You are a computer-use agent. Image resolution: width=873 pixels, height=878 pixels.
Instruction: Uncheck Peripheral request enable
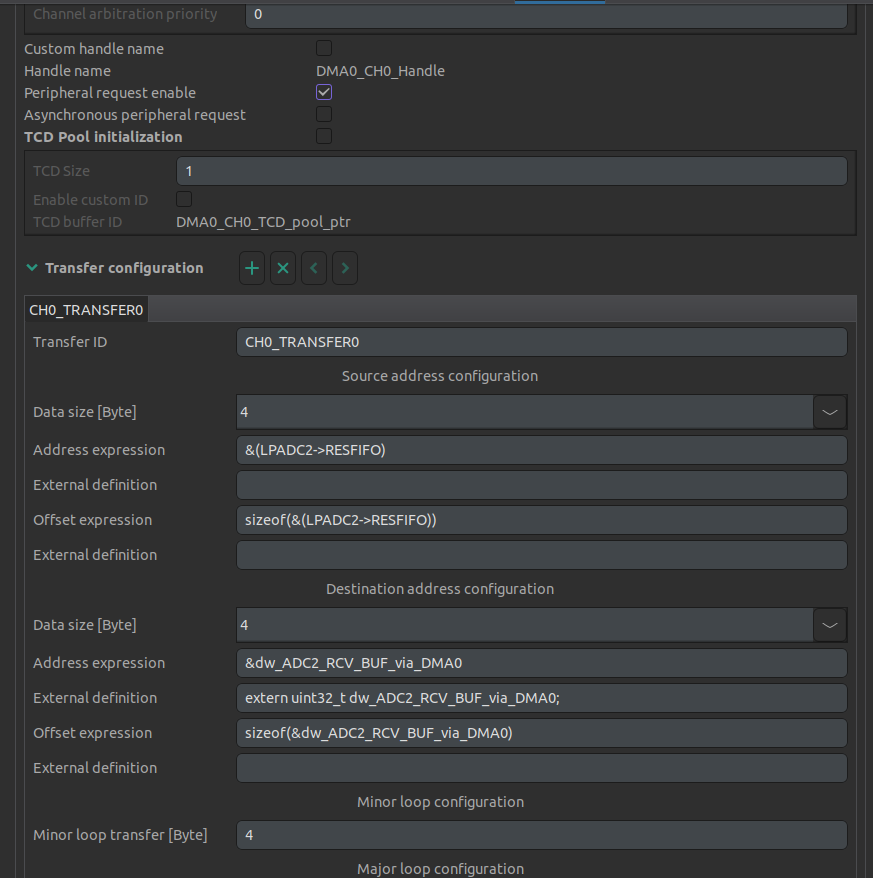tap(323, 91)
